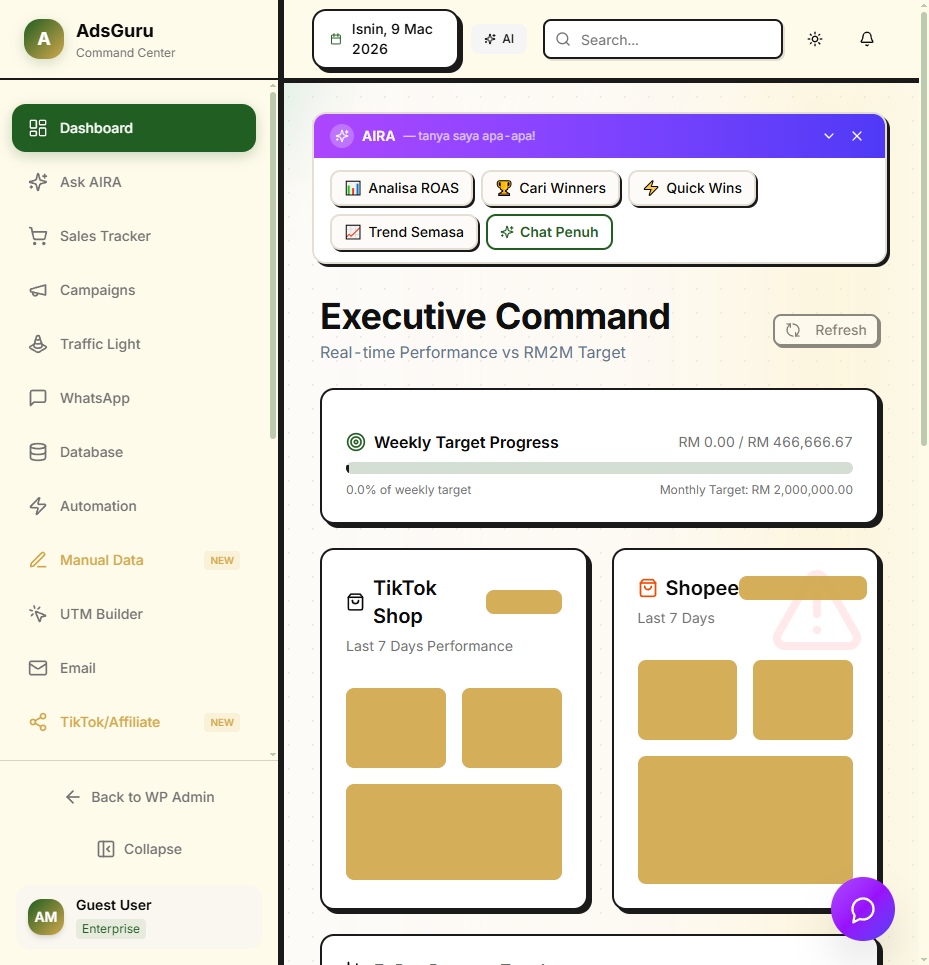929x965 pixels.
Task: Collapse the sidebar
Action: [x=139, y=848]
